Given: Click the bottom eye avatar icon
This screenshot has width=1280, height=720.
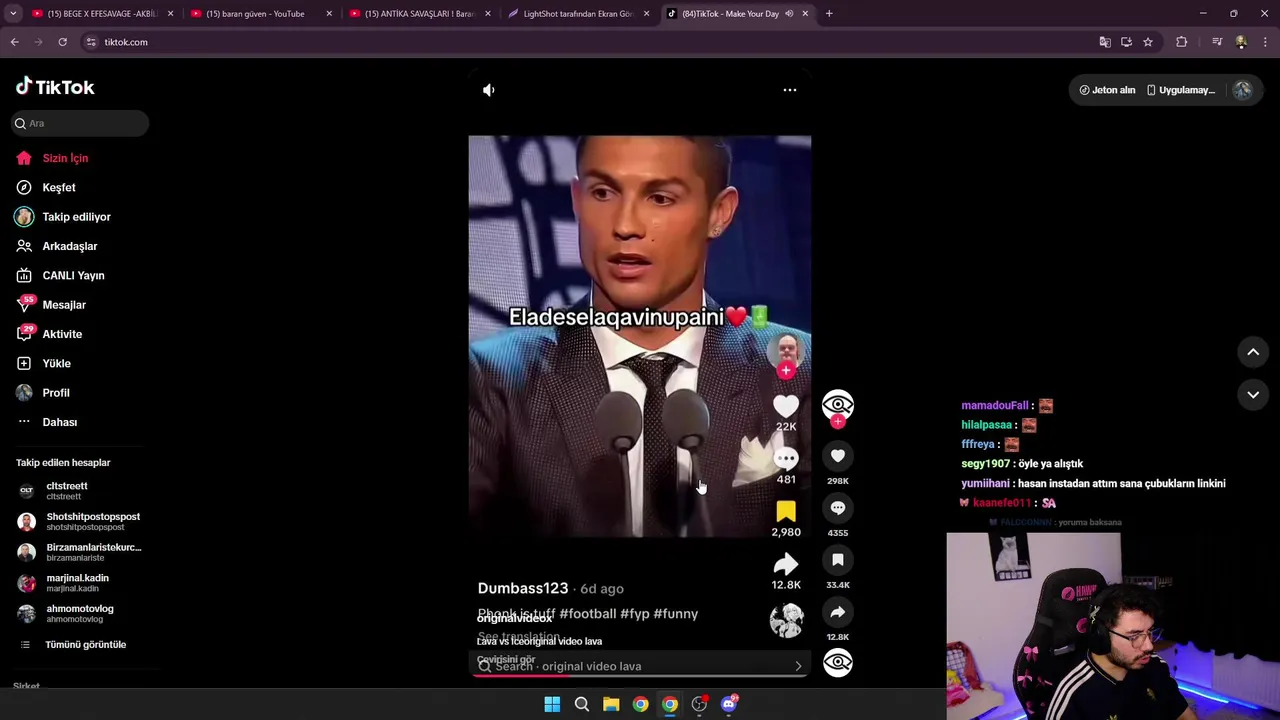Looking at the screenshot, I should tap(838, 662).
